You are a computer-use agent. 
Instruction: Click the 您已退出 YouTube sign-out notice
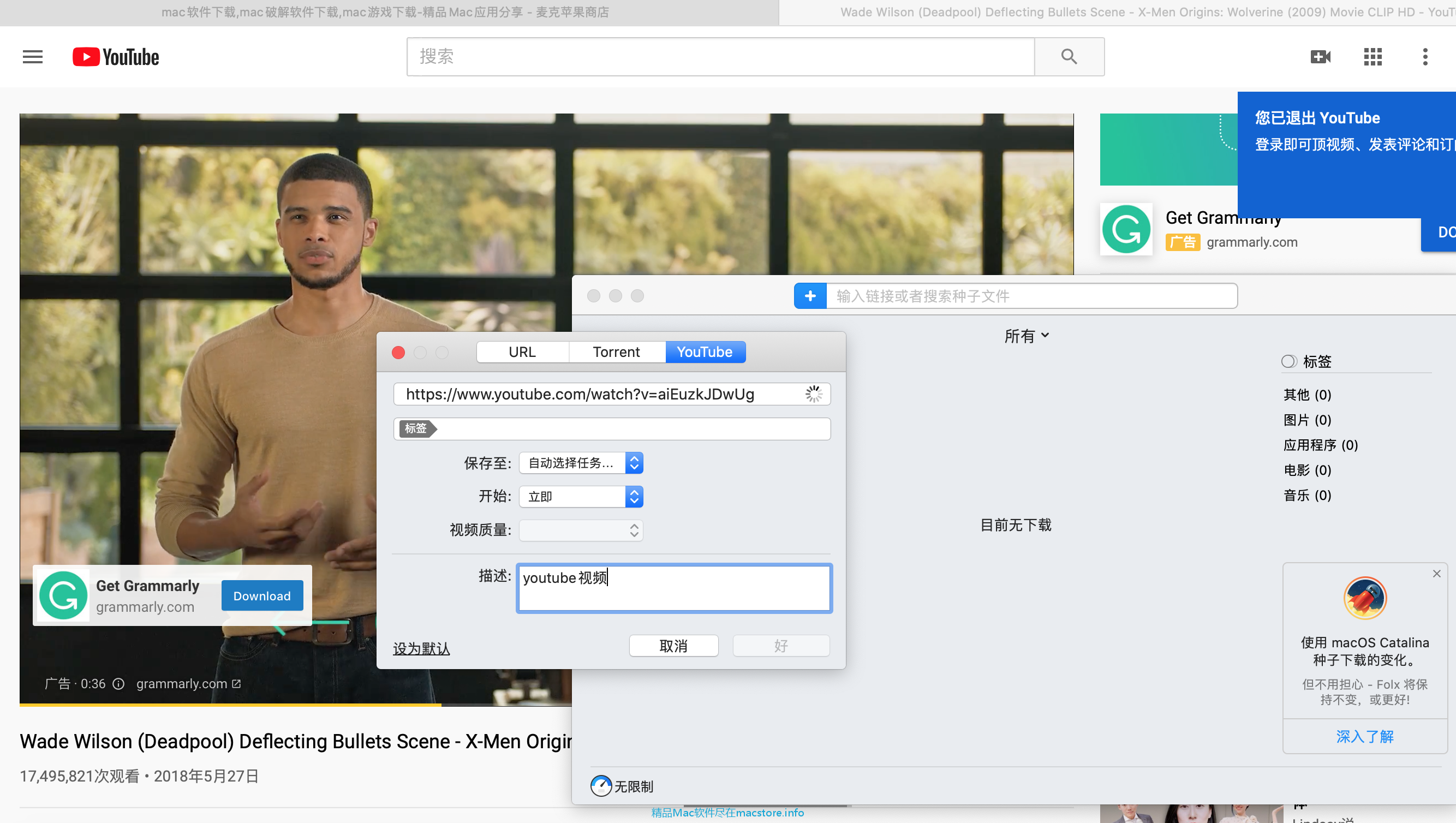click(x=1347, y=155)
